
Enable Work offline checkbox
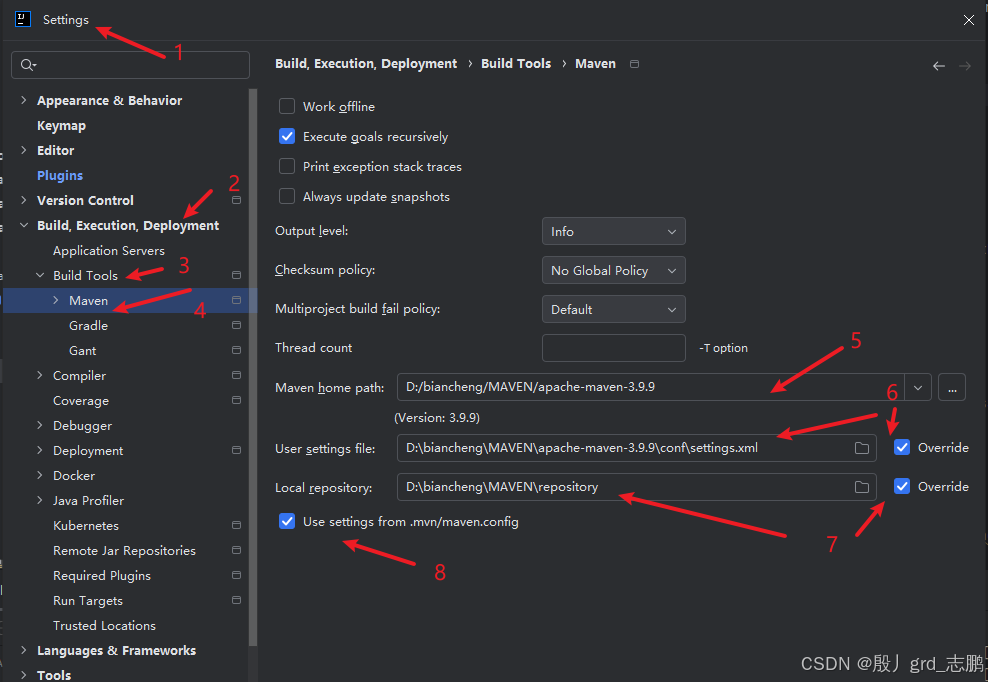pos(287,106)
